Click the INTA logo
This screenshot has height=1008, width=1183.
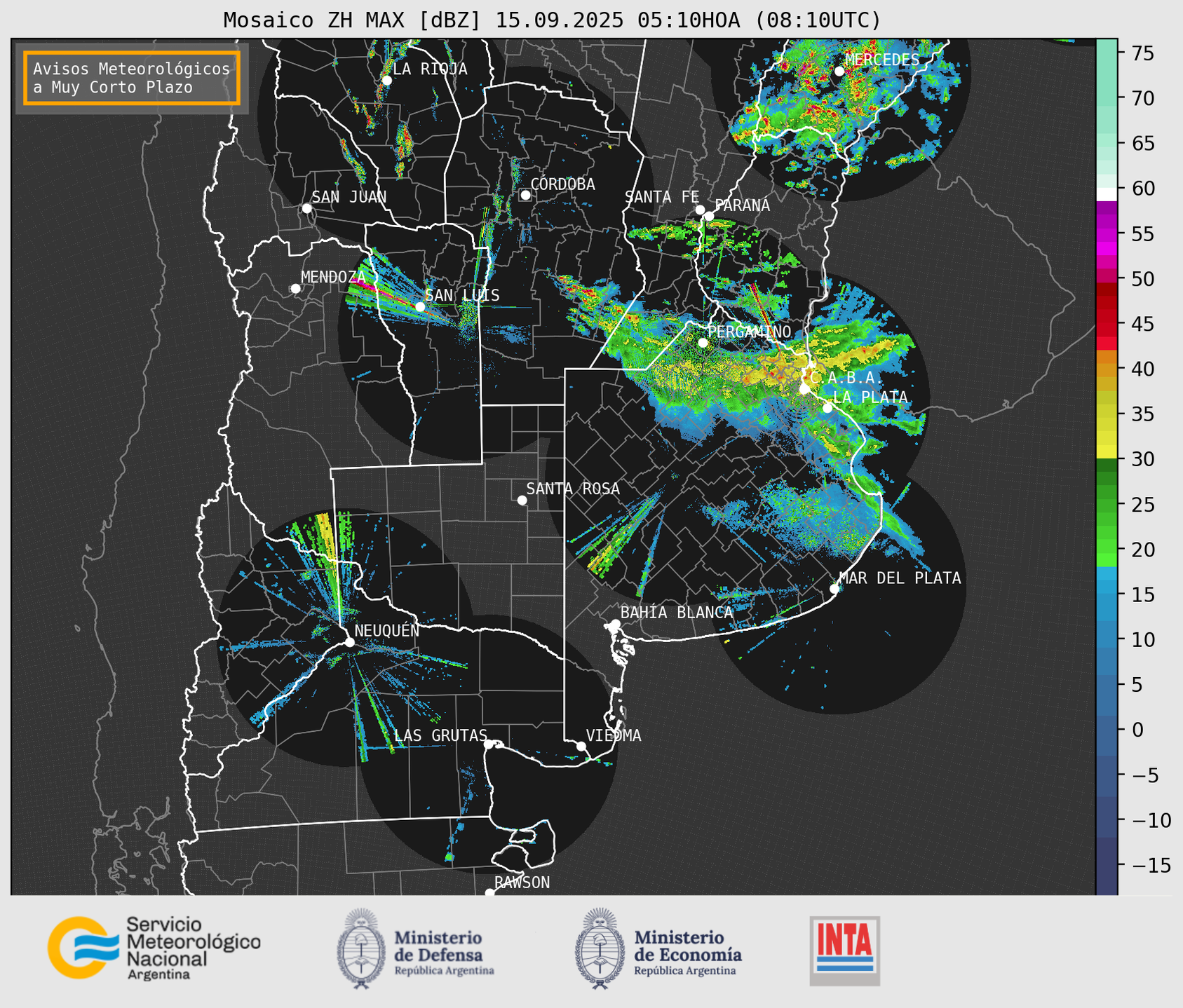click(845, 951)
